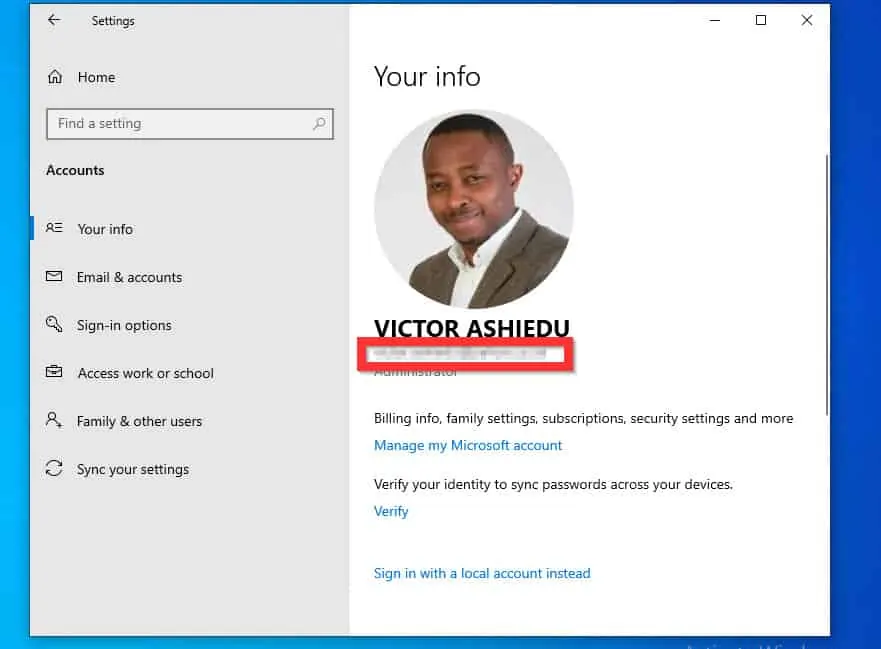Click the Home house icon
This screenshot has height=649, width=881.
(55, 77)
